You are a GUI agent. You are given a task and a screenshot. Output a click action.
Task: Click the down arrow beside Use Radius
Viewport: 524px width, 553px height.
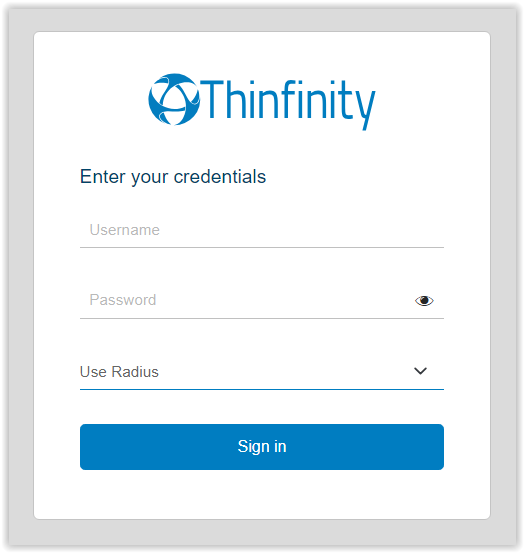(x=420, y=371)
